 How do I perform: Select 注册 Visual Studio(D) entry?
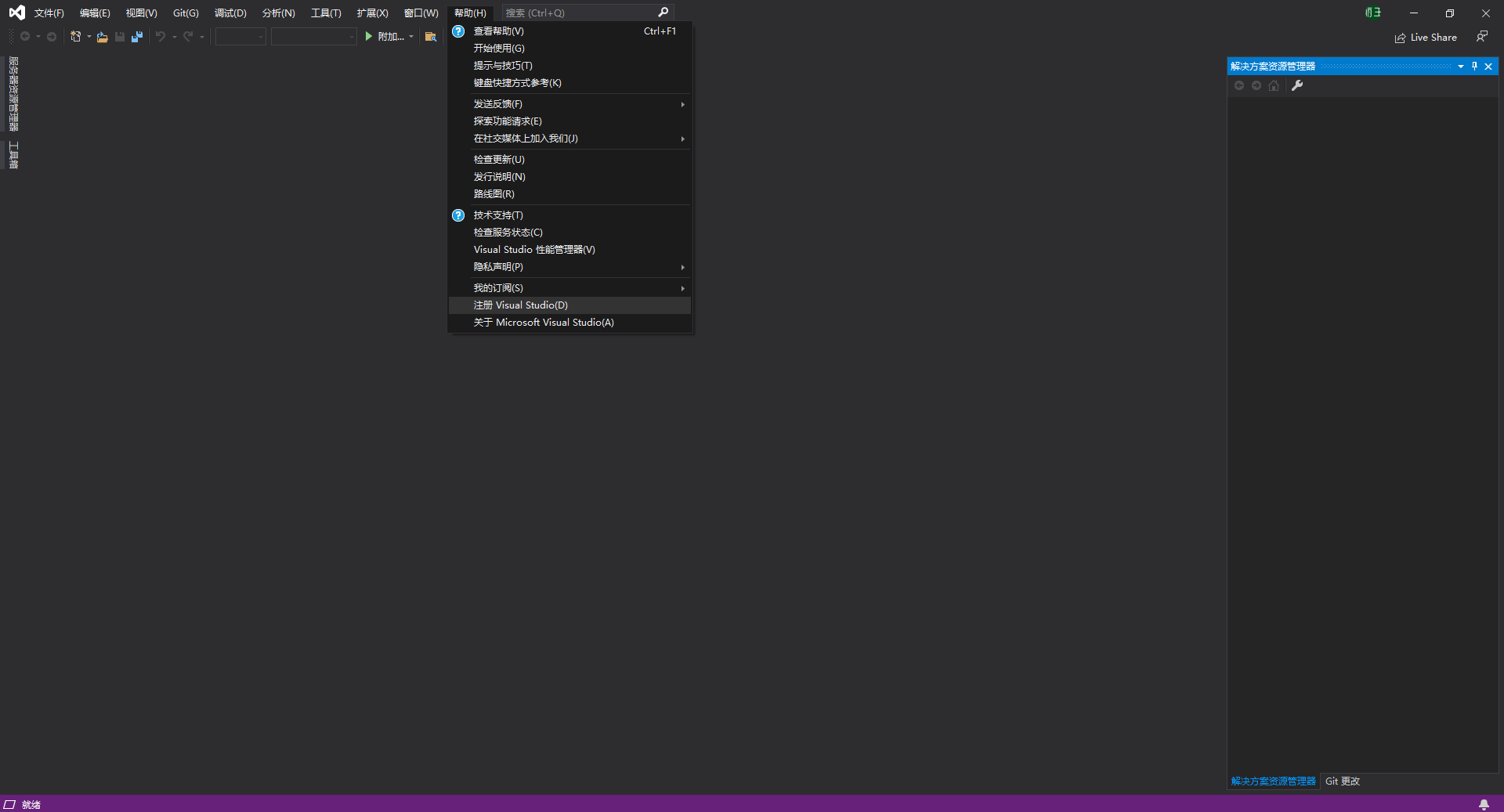pyautogui.click(x=569, y=305)
